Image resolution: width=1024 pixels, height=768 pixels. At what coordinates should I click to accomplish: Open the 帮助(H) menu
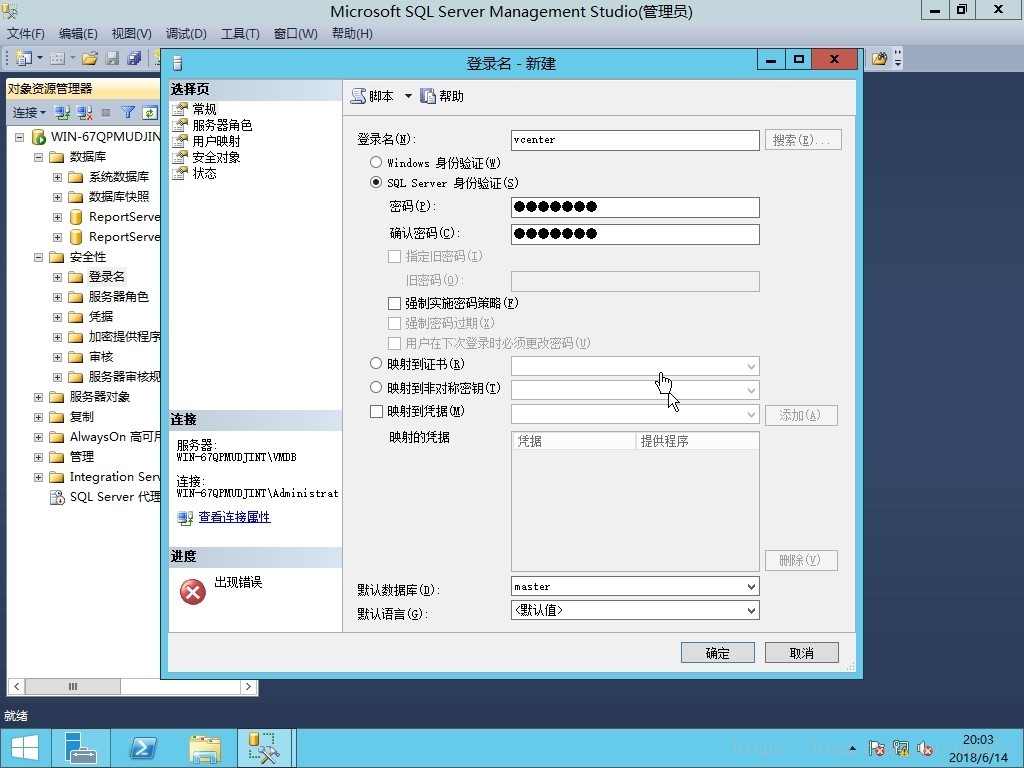click(352, 33)
